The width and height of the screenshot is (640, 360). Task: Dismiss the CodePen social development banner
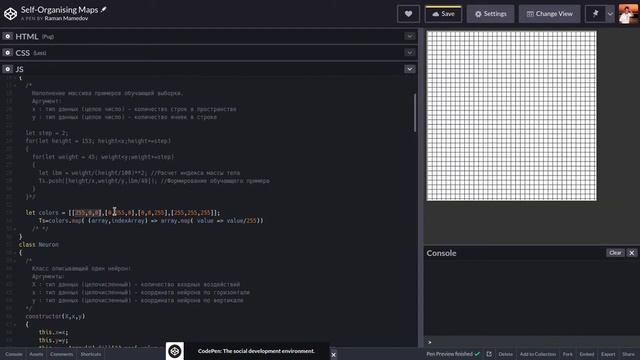333,355
